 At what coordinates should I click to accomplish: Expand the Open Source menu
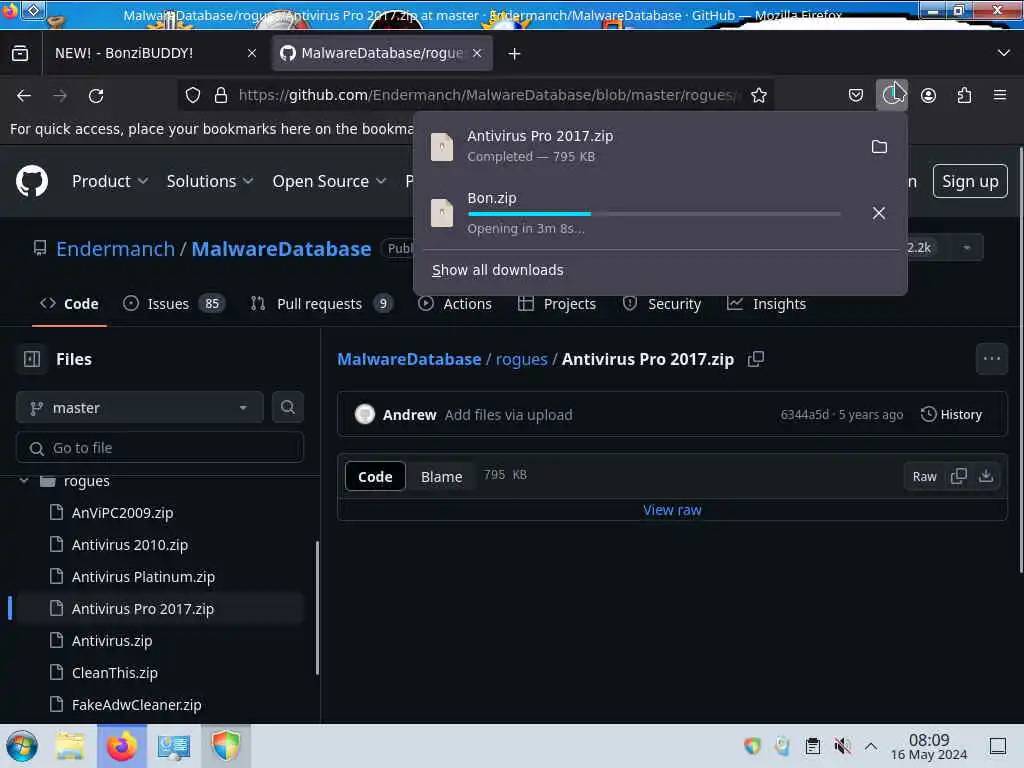[x=330, y=182]
